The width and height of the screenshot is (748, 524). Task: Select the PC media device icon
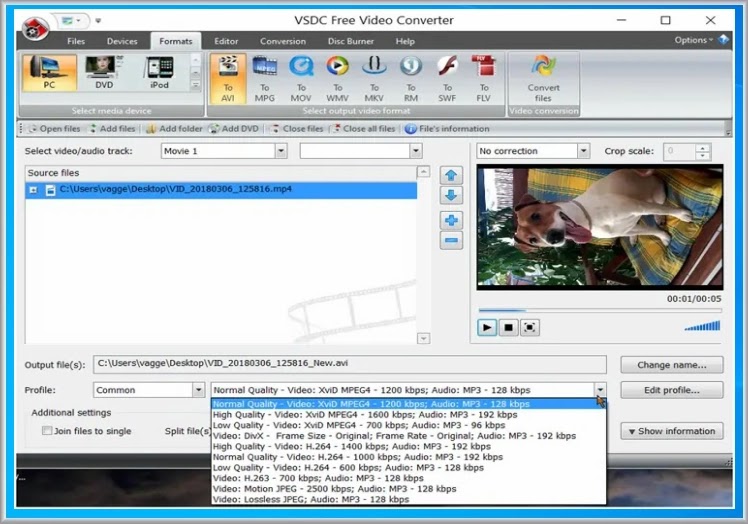click(49, 73)
